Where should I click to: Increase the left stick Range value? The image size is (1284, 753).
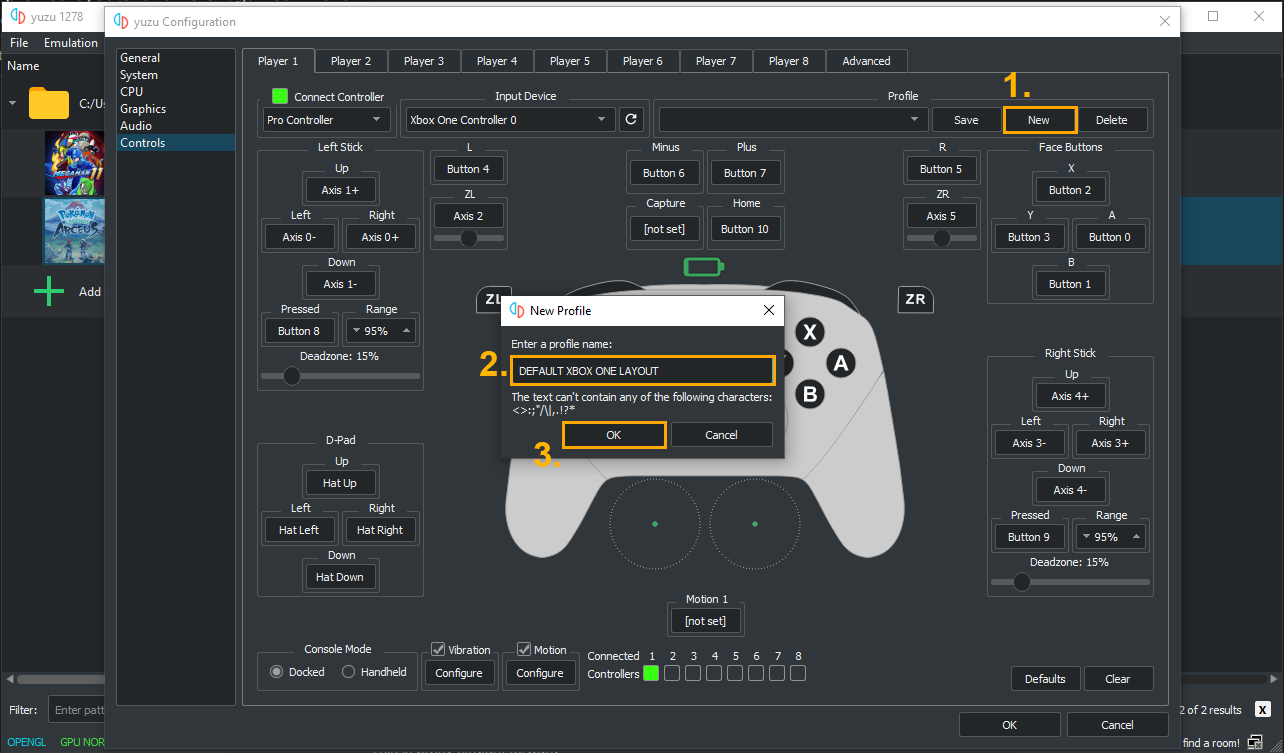(406, 331)
